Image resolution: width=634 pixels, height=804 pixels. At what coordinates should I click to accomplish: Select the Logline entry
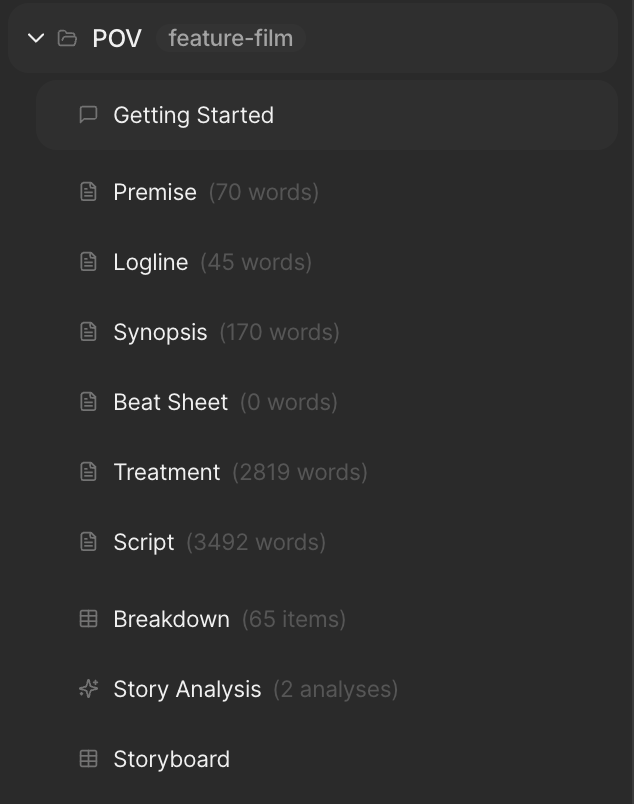pyautogui.click(x=151, y=262)
